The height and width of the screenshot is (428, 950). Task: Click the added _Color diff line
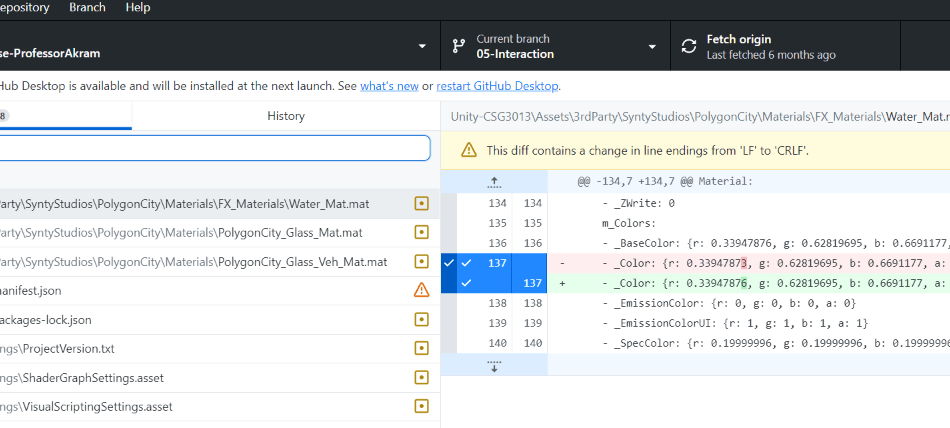tap(749, 283)
